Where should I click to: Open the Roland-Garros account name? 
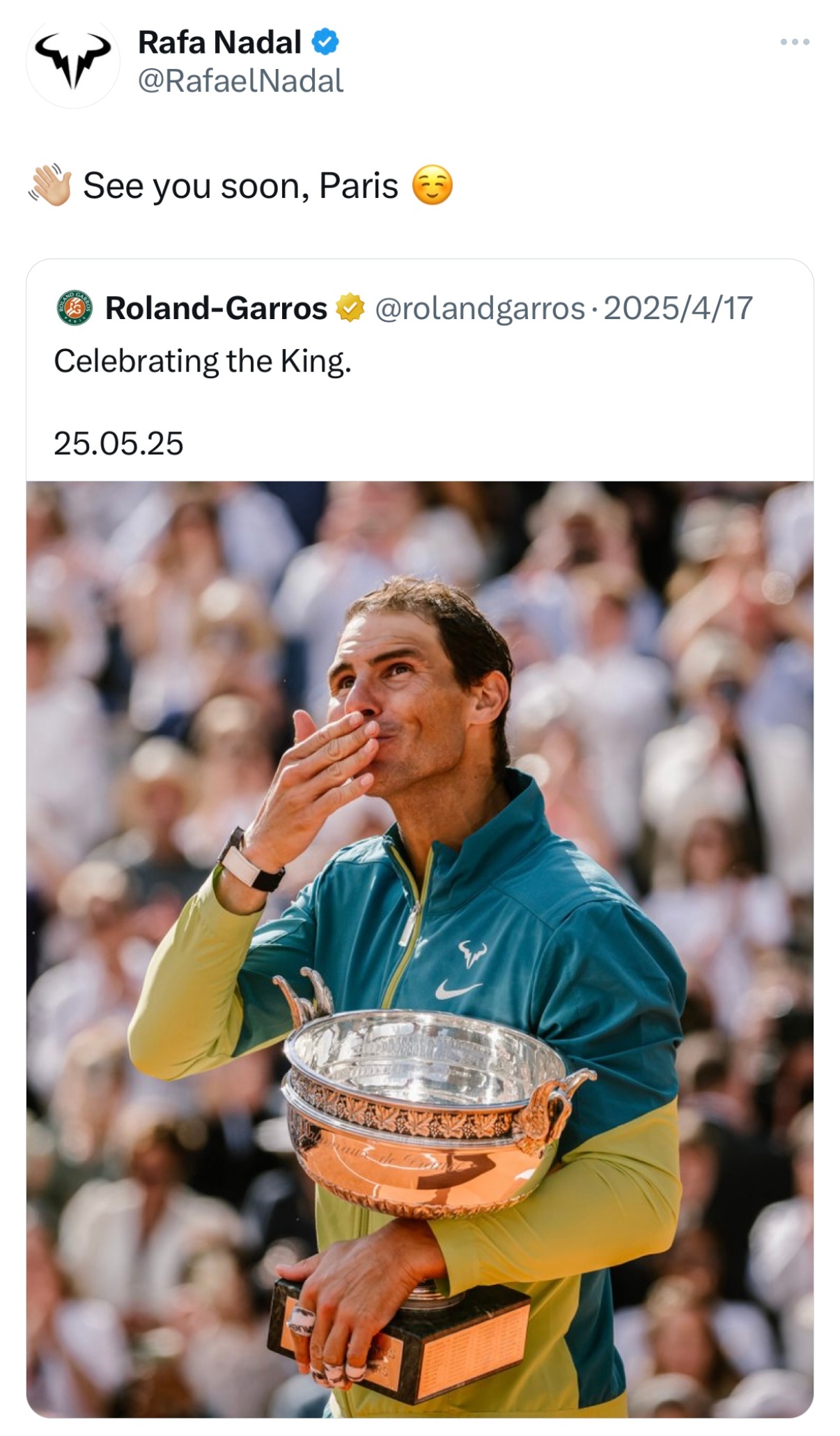(216, 308)
